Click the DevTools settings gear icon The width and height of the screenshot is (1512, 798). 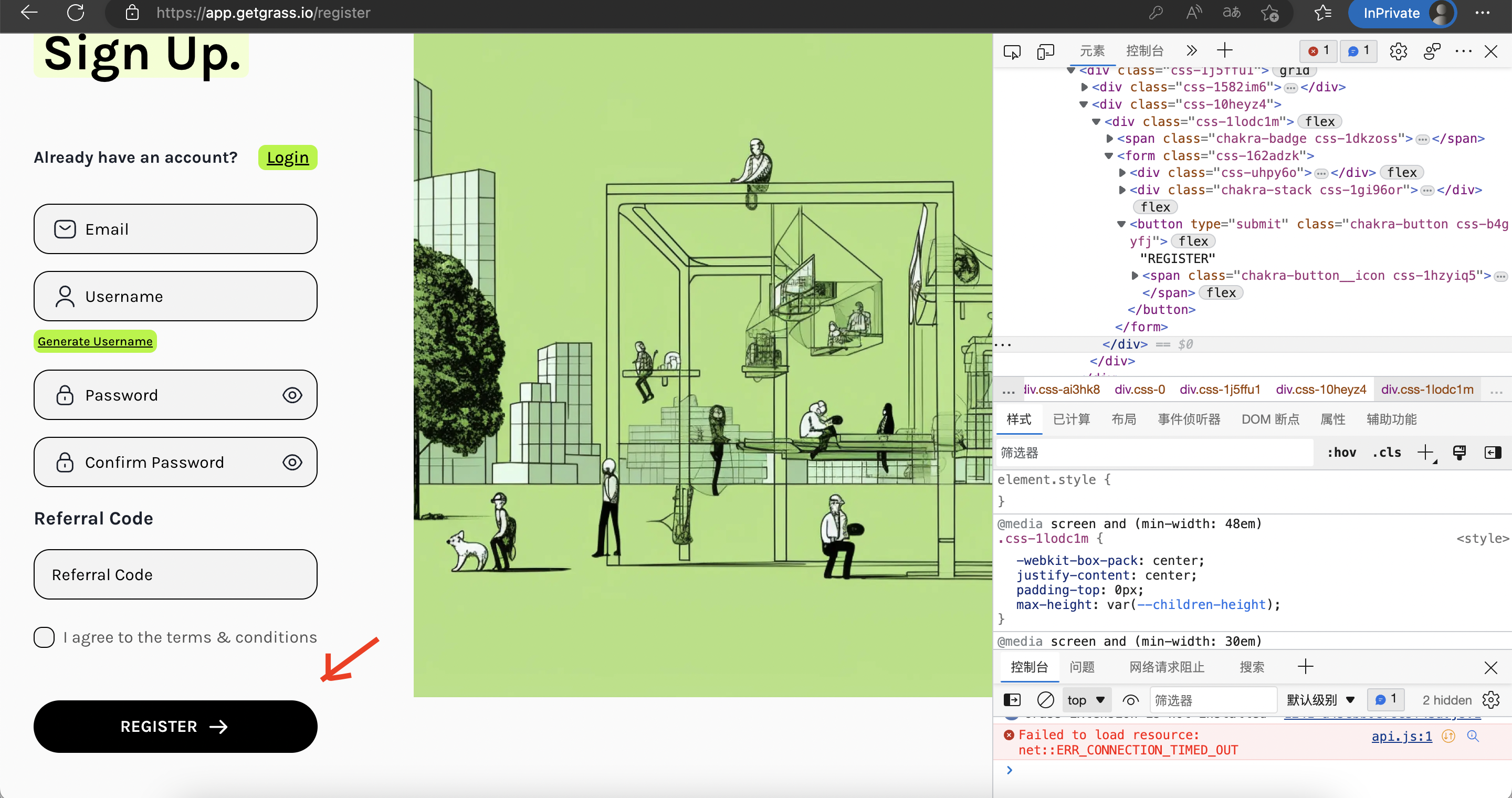pyautogui.click(x=1398, y=51)
